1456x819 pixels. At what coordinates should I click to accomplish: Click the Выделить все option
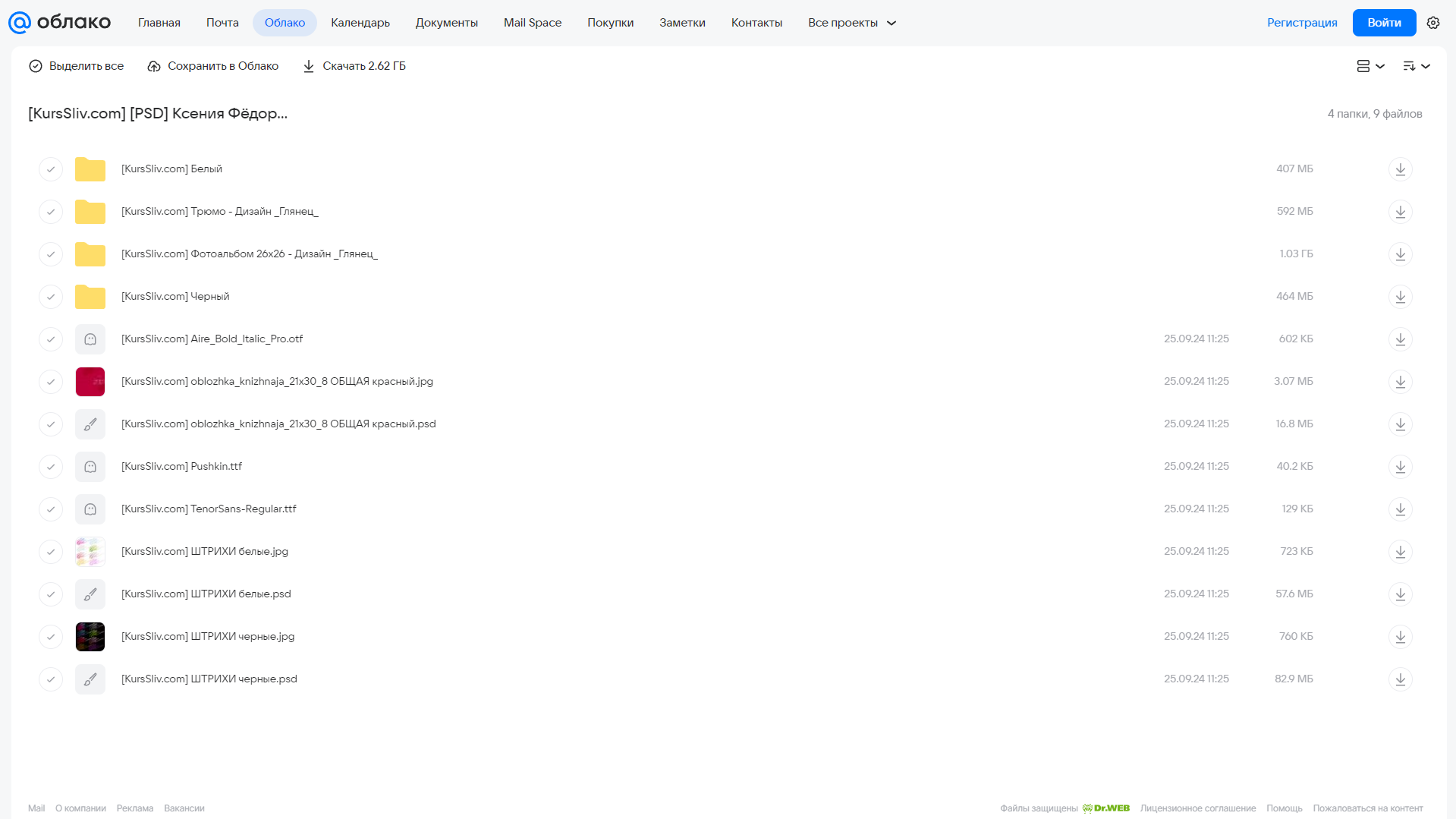tap(76, 66)
